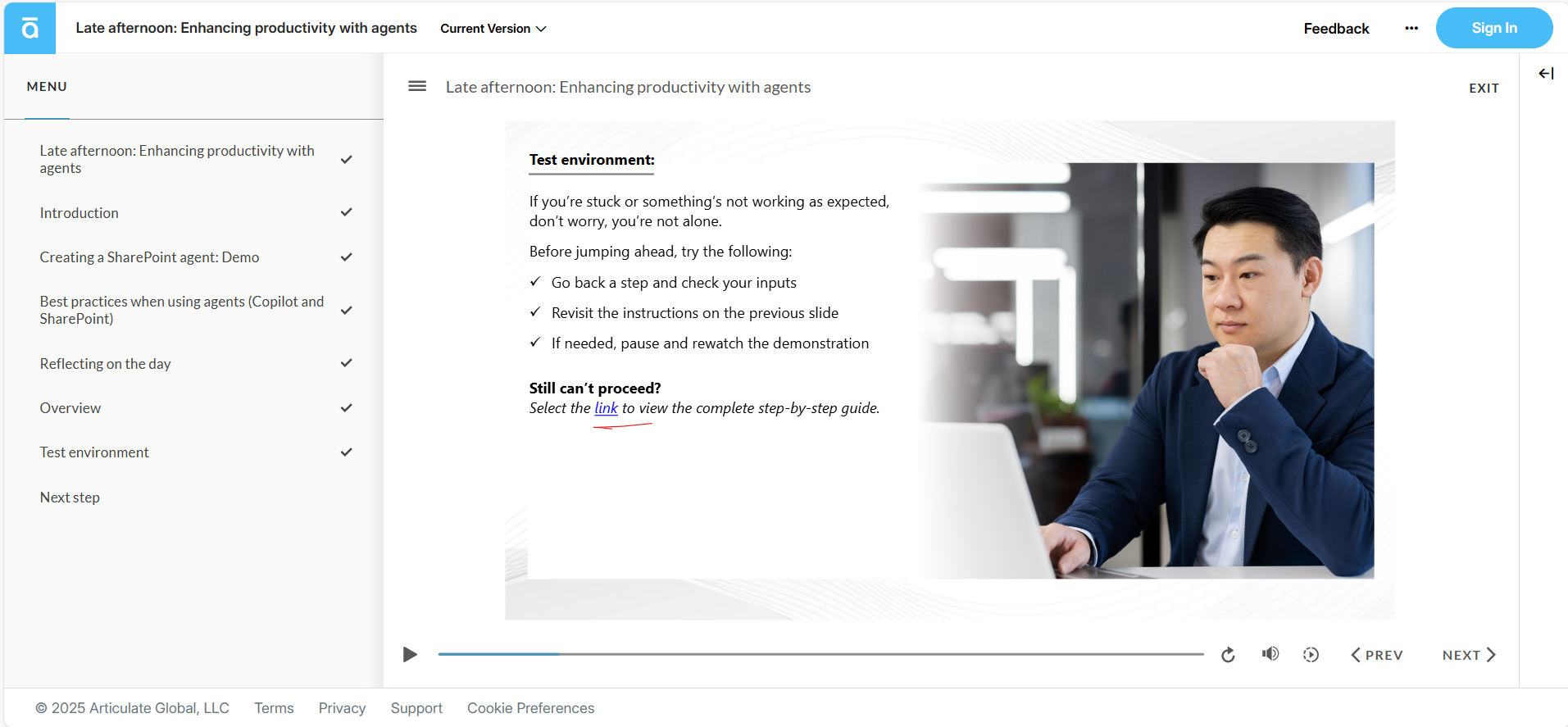Screen dimensions: 1568x727
Task: Open the Terms footer link
Action: coord(274,708)
